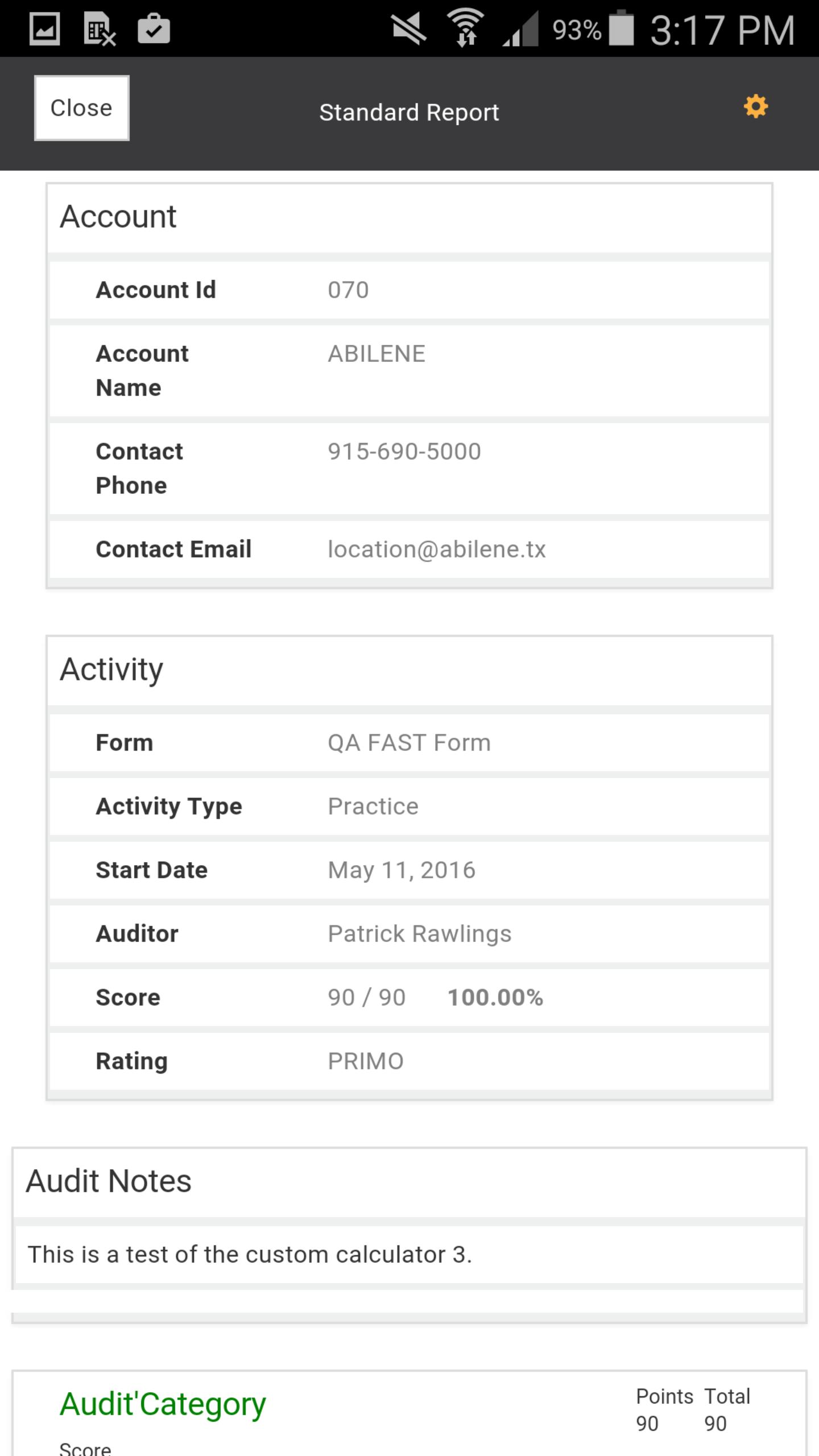The image size is (819, 1456).
Task: Tap the Auditor name Patrick Rawlings
Action: point(420,934)
